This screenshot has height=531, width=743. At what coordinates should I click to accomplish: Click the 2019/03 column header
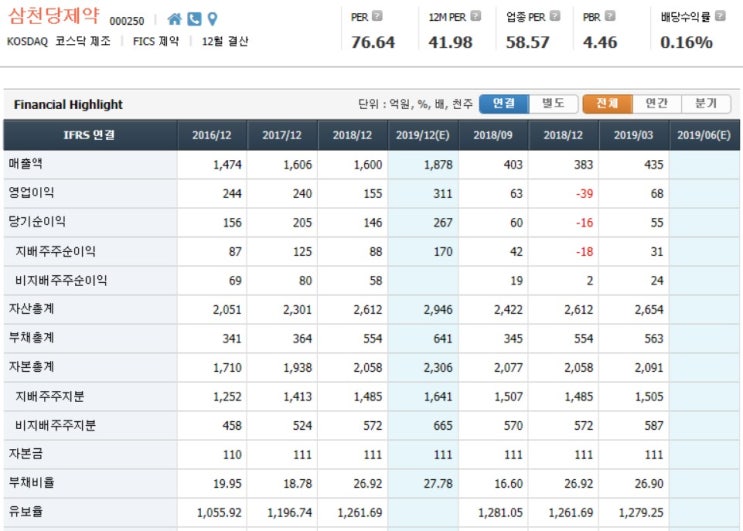point(634,135)
